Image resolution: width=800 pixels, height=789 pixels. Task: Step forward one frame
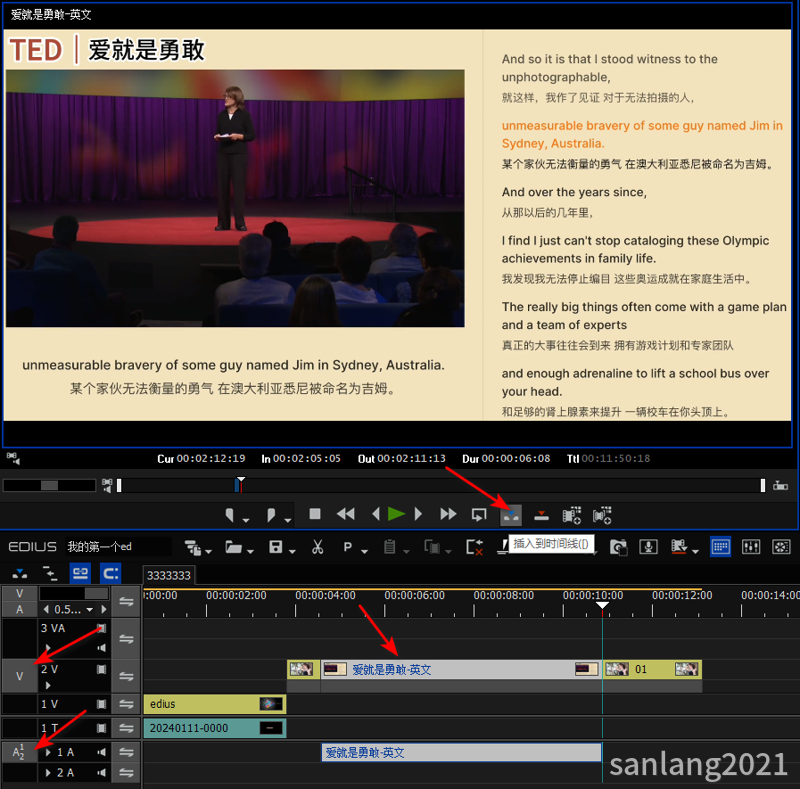coord(418,514)
